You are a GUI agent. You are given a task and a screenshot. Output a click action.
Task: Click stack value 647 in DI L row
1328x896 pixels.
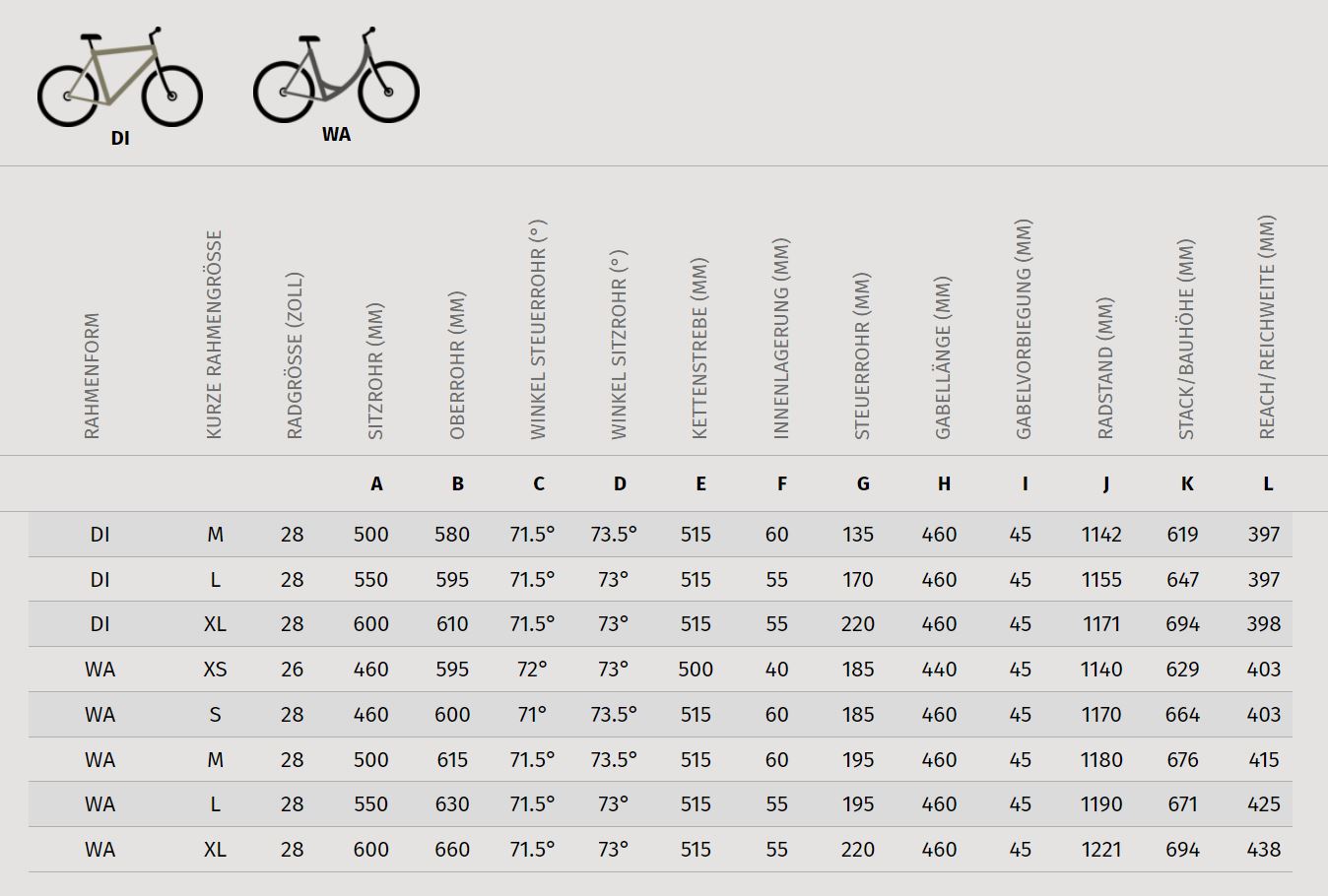(1182, 580)
